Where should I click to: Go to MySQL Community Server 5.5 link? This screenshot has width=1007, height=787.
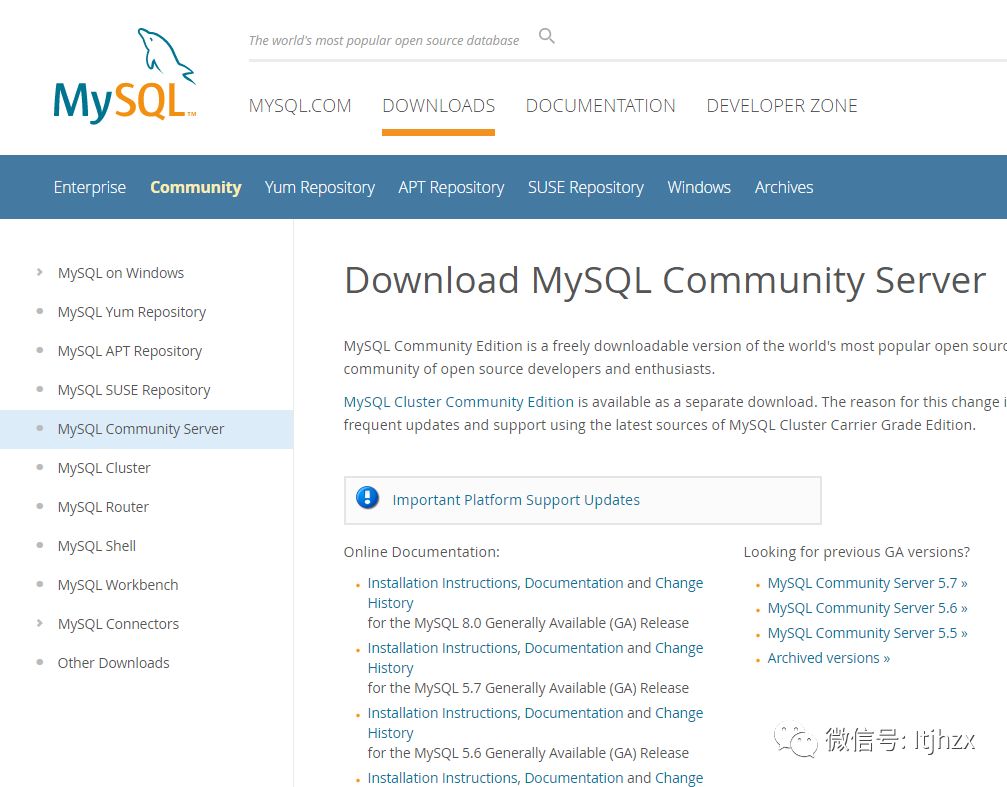(x=867, y=633)
